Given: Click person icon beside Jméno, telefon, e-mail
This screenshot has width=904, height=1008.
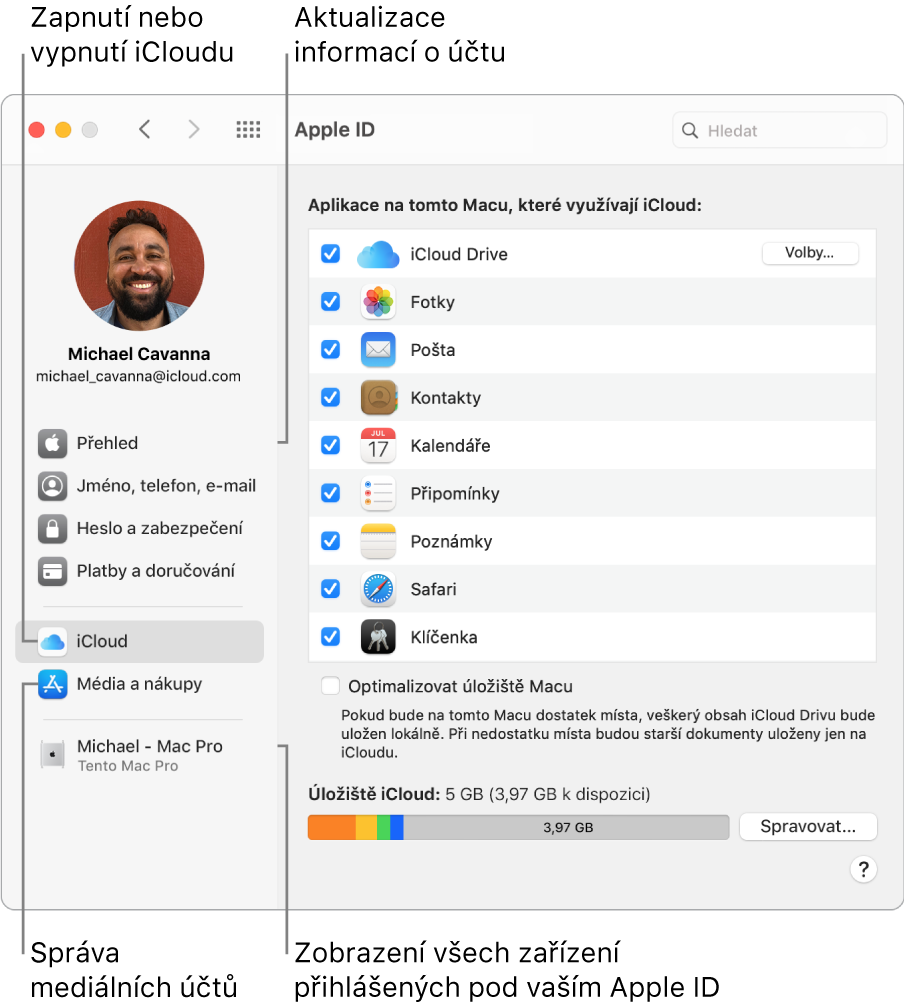Looking at the screenshot, I should point(52,485).
